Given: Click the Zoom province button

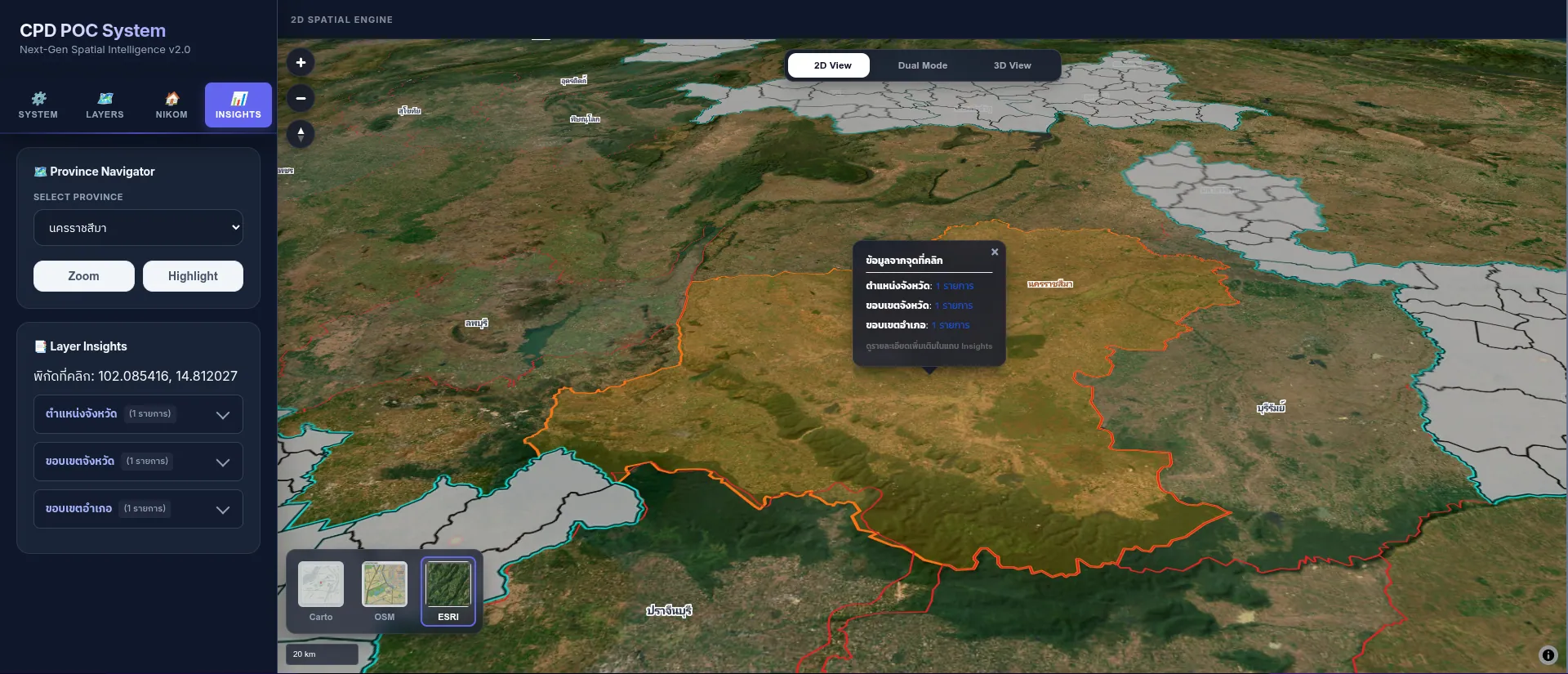Looking at the screenshot, I should [x=84, y=276].
